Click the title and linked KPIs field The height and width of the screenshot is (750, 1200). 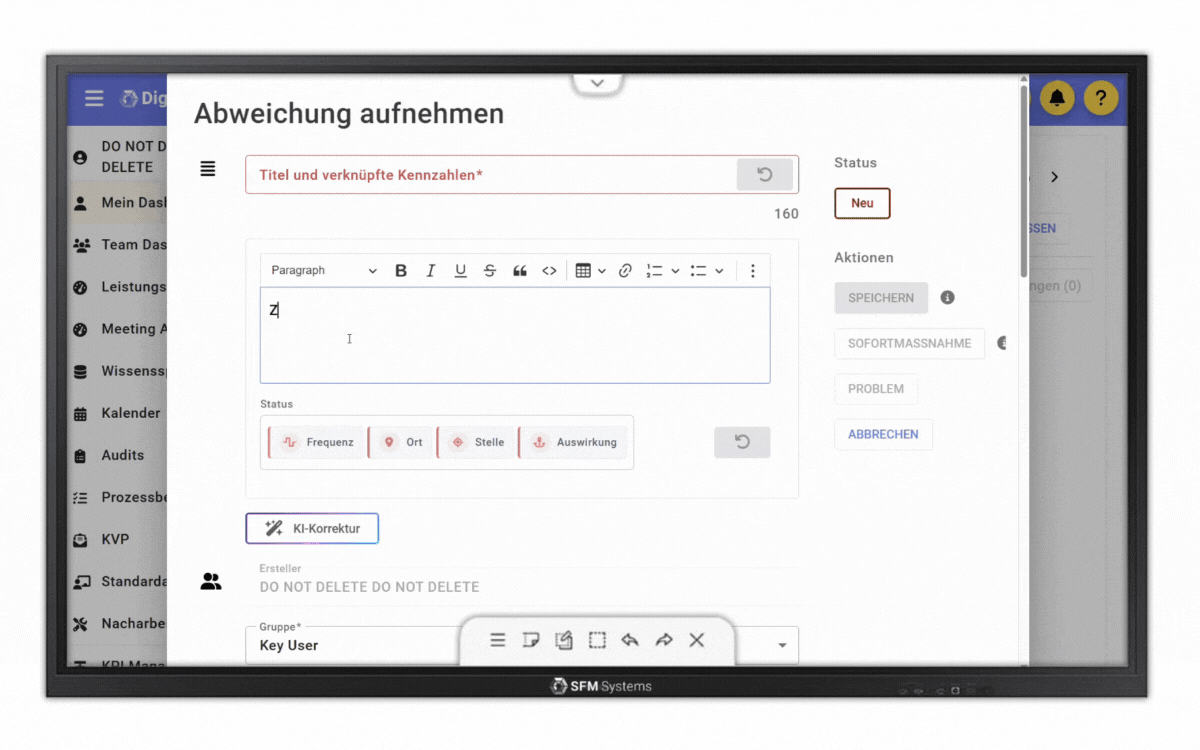pos(490,175)
